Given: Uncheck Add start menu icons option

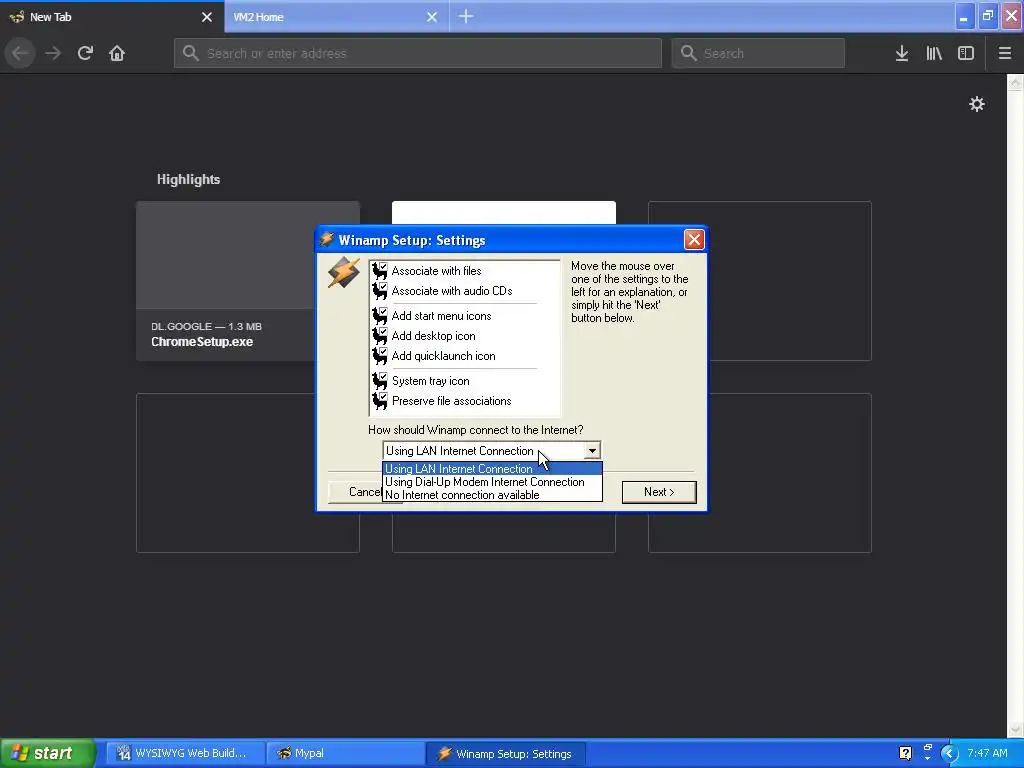Looking at the screenshot, I should click(383, 312).
